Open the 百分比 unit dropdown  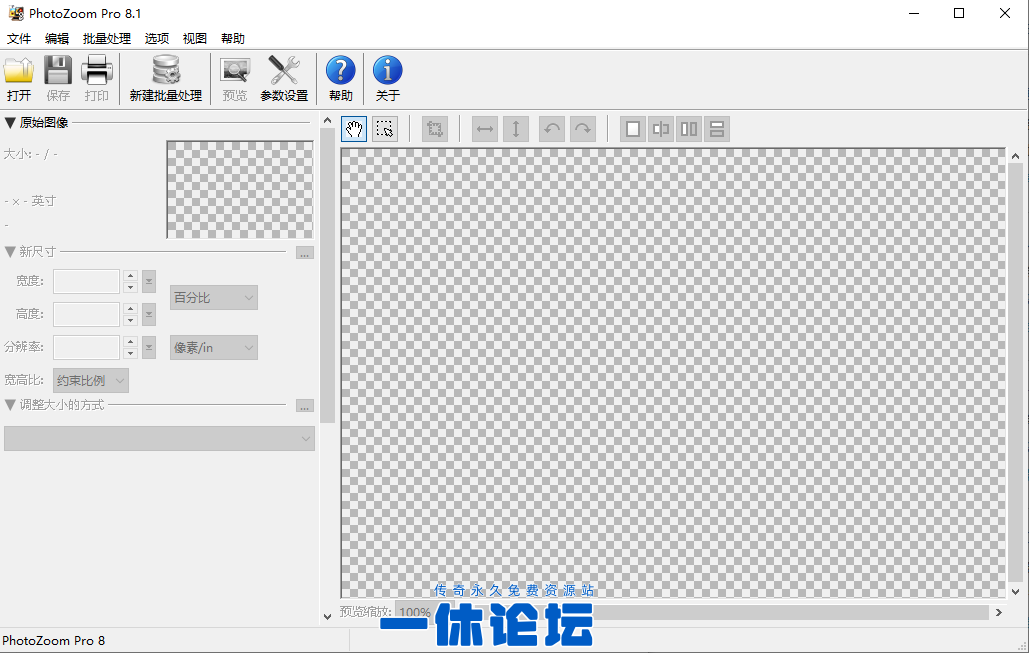point(214,297)
